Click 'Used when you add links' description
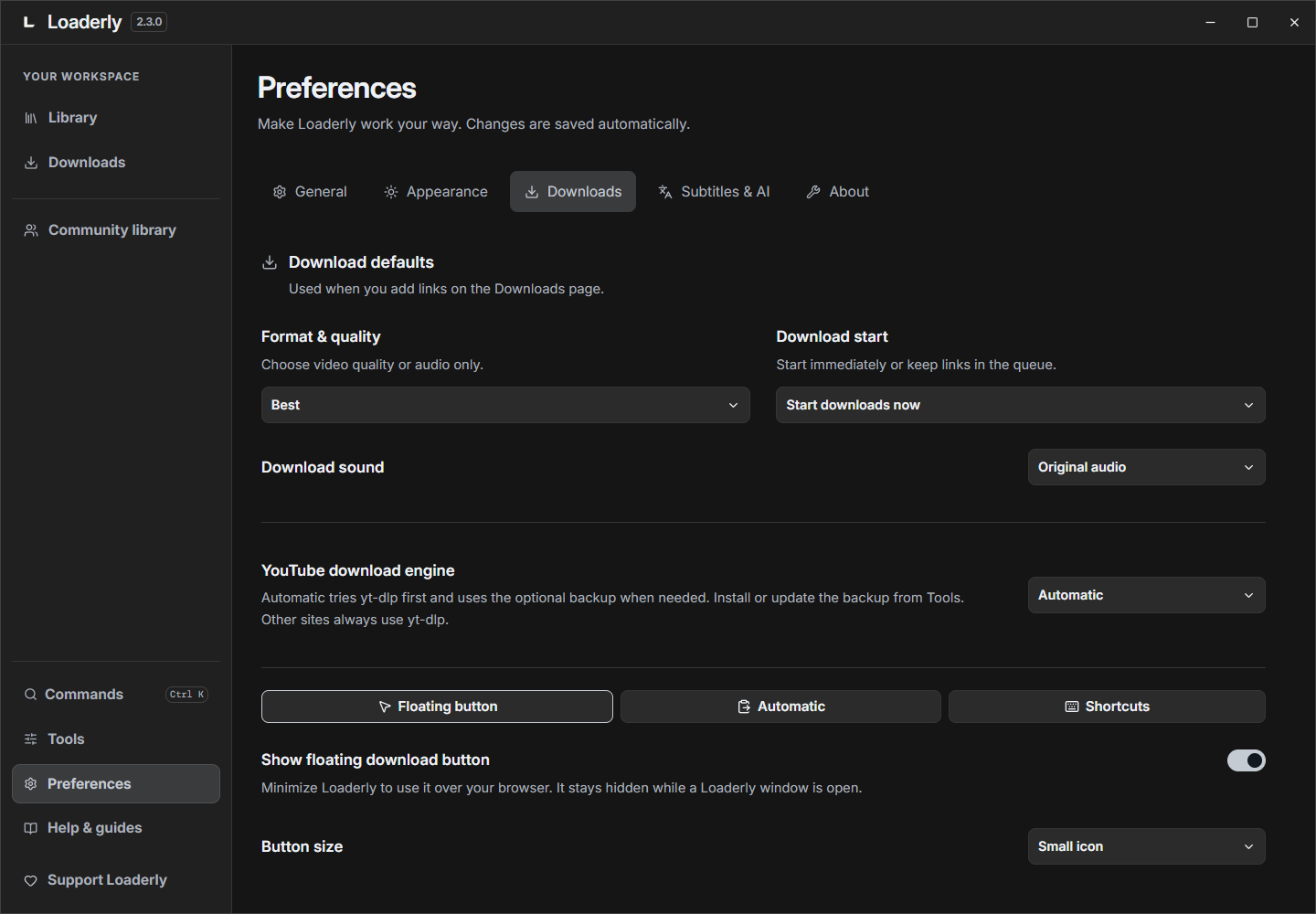The height and width of the screenshot is (914, 1316). click(x=446, y=289)
